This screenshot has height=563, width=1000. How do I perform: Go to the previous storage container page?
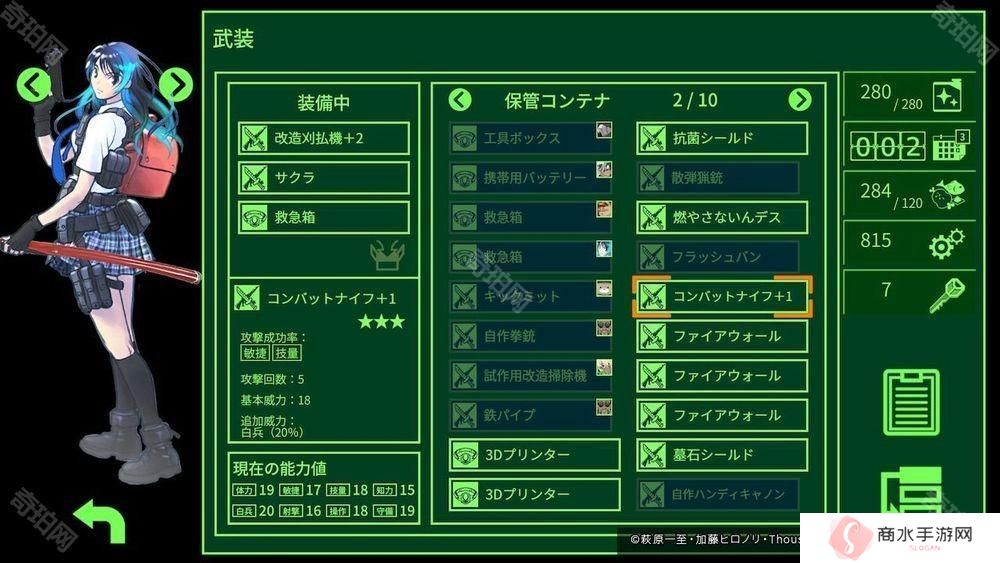(x=460, y=99)
